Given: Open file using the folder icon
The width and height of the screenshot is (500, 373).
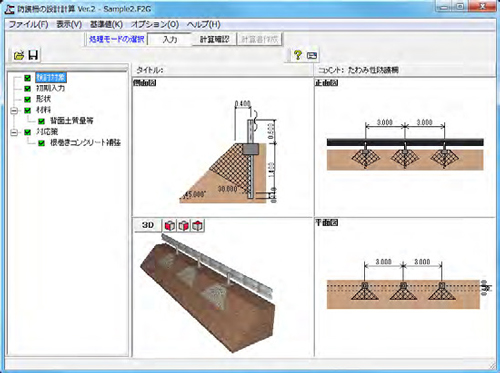Looking at the screenshot, I should pyautogui.click(x=19, y=55).
